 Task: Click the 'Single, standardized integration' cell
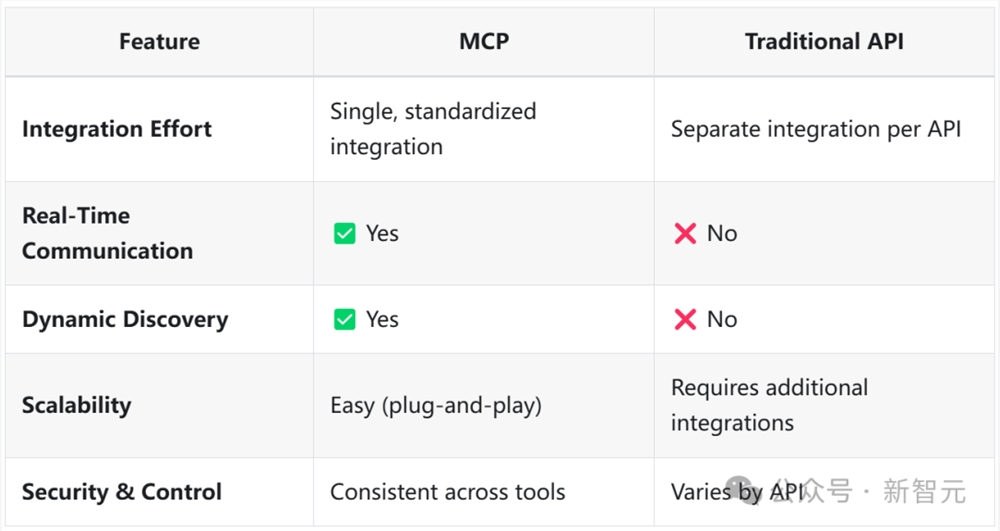click(433, 129)
